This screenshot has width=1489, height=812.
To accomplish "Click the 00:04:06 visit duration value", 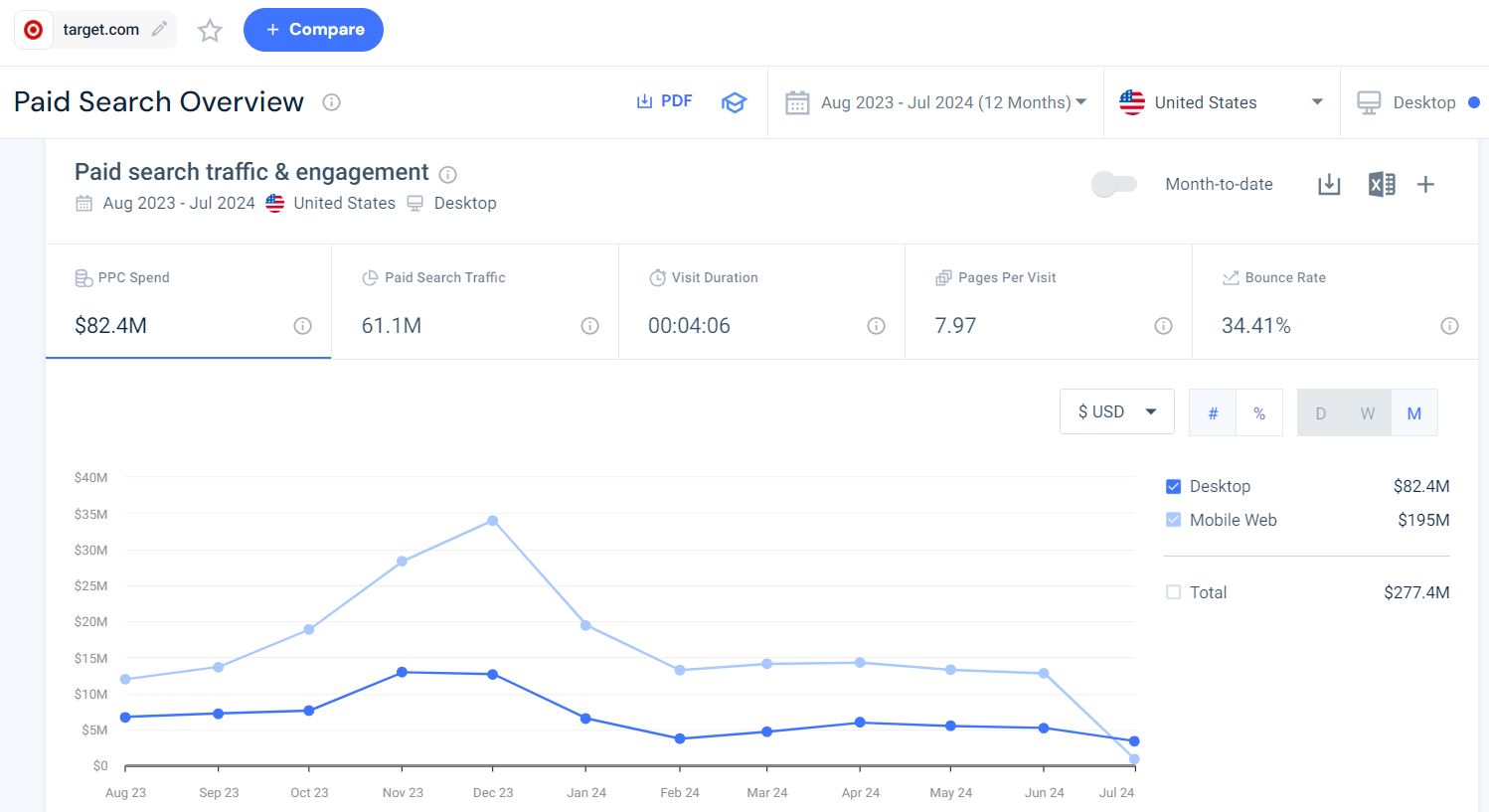I will [x=689, y=325].
